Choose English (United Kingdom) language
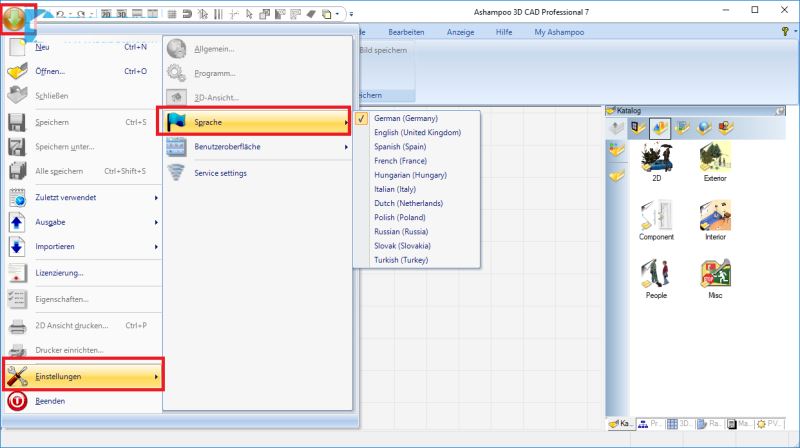 (x=417, y=133)
